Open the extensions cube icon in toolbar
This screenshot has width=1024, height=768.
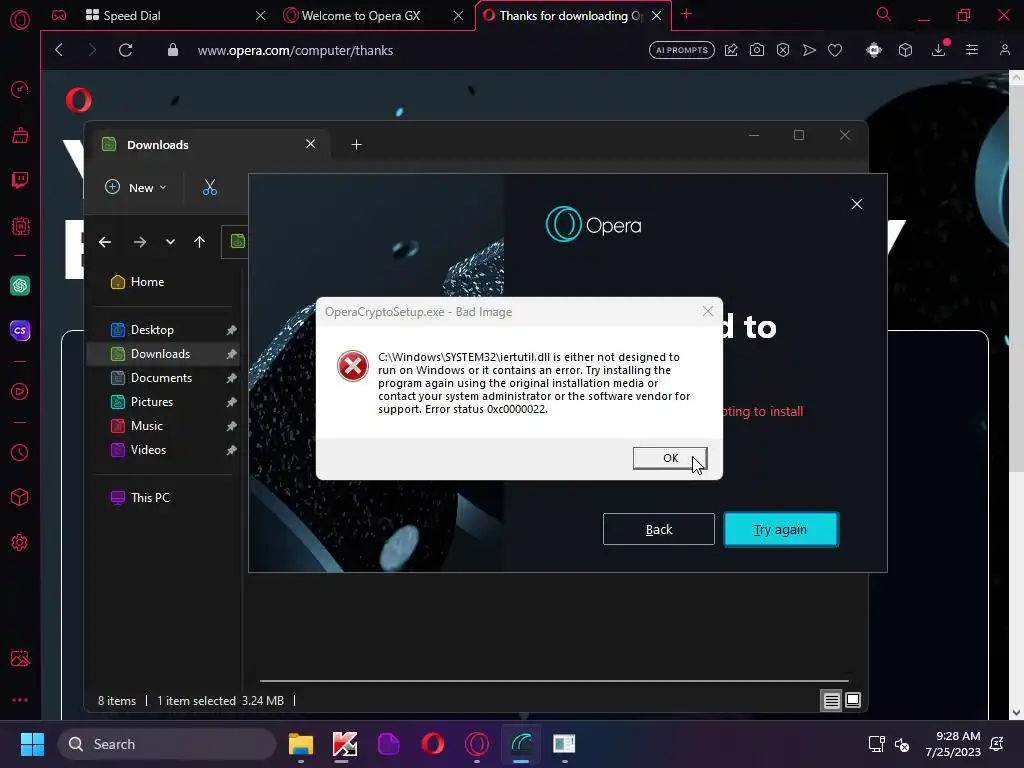point(905,50)
